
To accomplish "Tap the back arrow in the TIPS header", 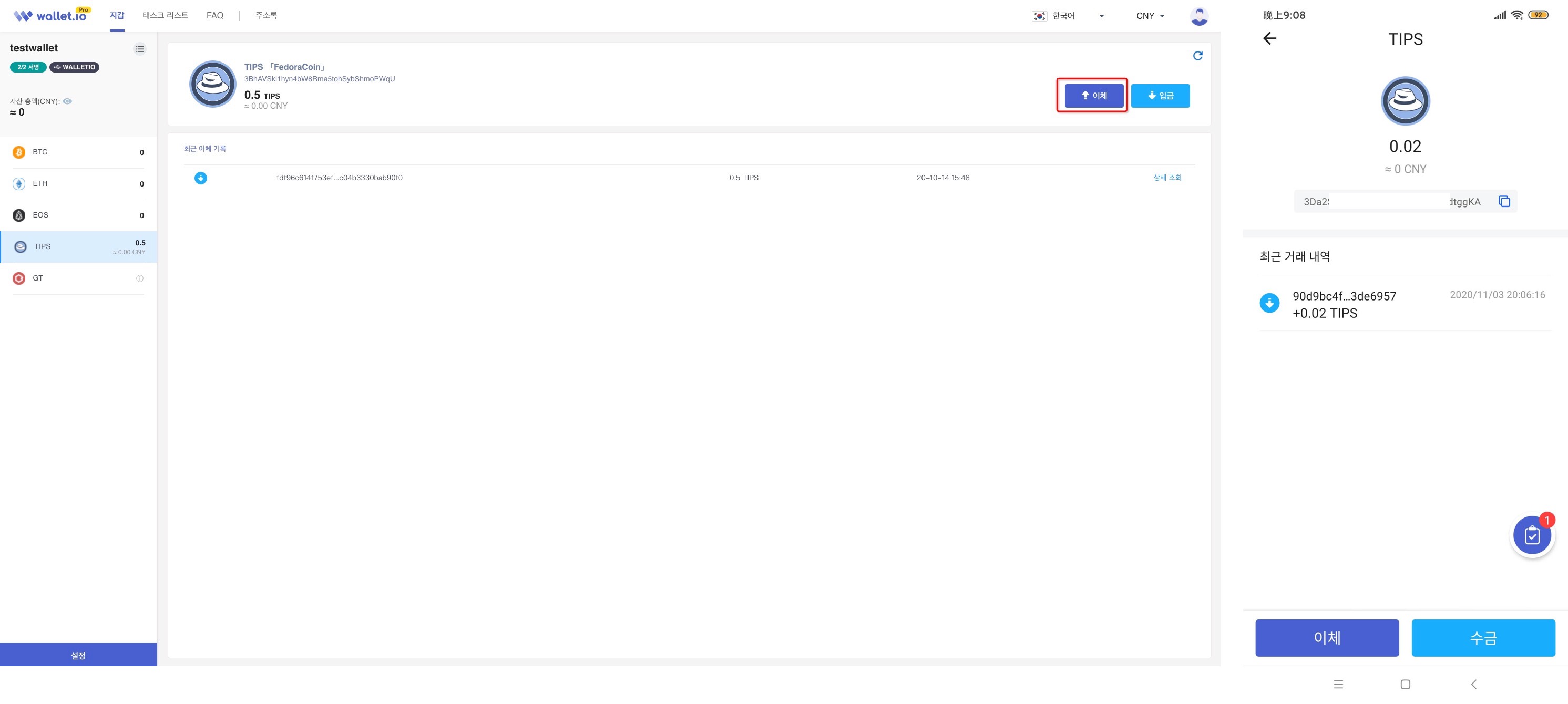I will pyautogui.click(x=1269, y=39).
